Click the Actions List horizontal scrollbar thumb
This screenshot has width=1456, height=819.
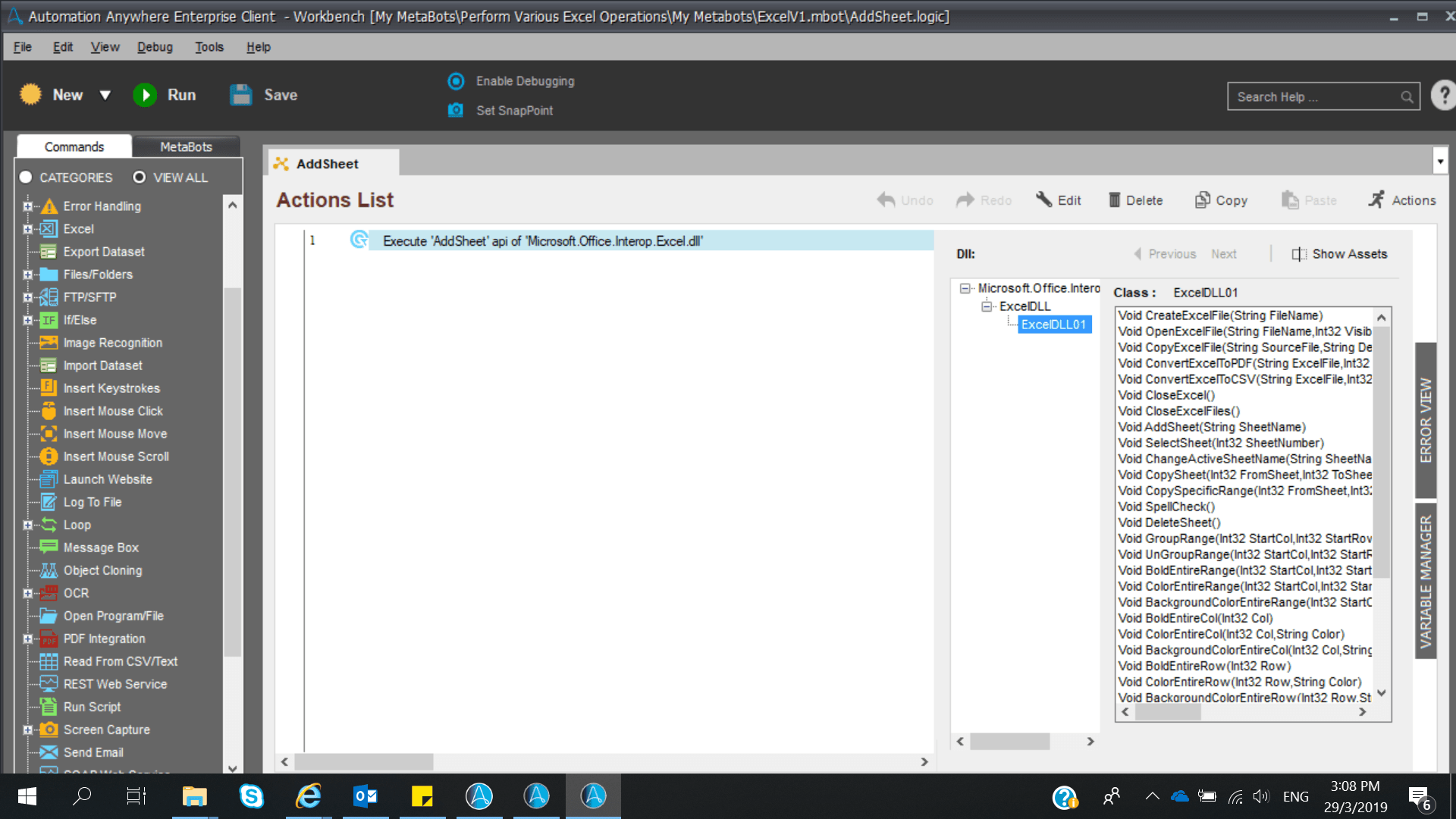coord(364,761)
